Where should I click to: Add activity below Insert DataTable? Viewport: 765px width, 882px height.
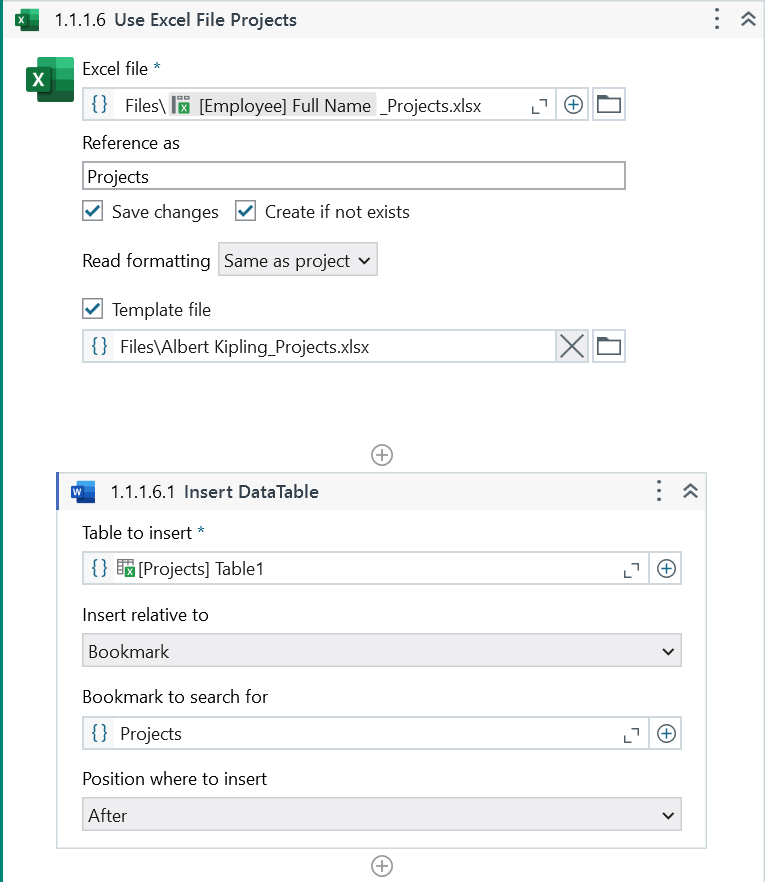381,865
